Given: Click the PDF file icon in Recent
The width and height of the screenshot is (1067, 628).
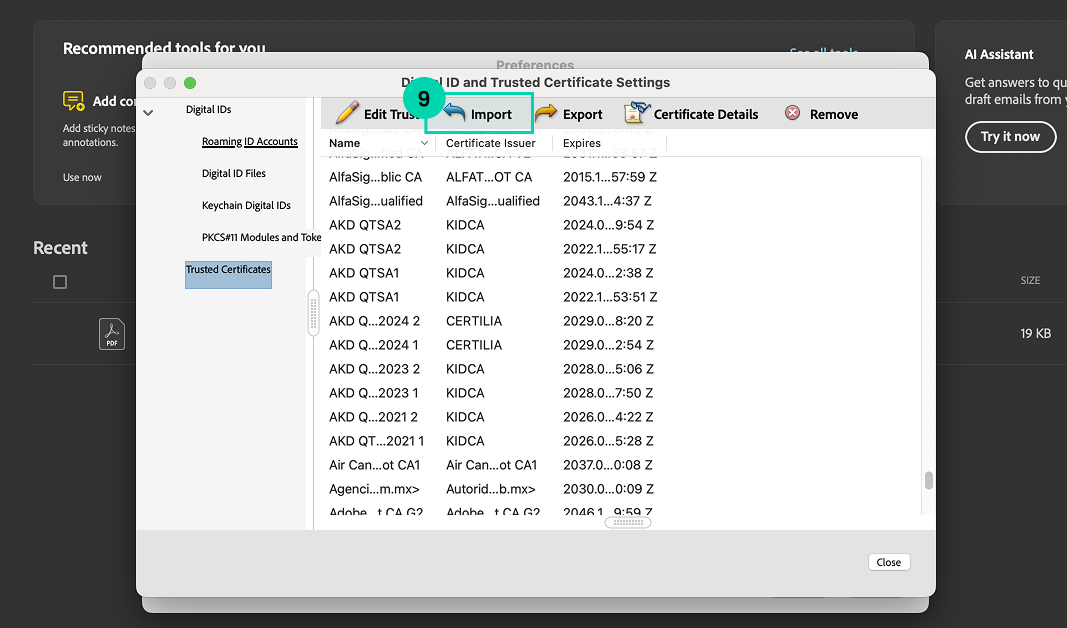Looking at the screenshot, I should (112, 333).
